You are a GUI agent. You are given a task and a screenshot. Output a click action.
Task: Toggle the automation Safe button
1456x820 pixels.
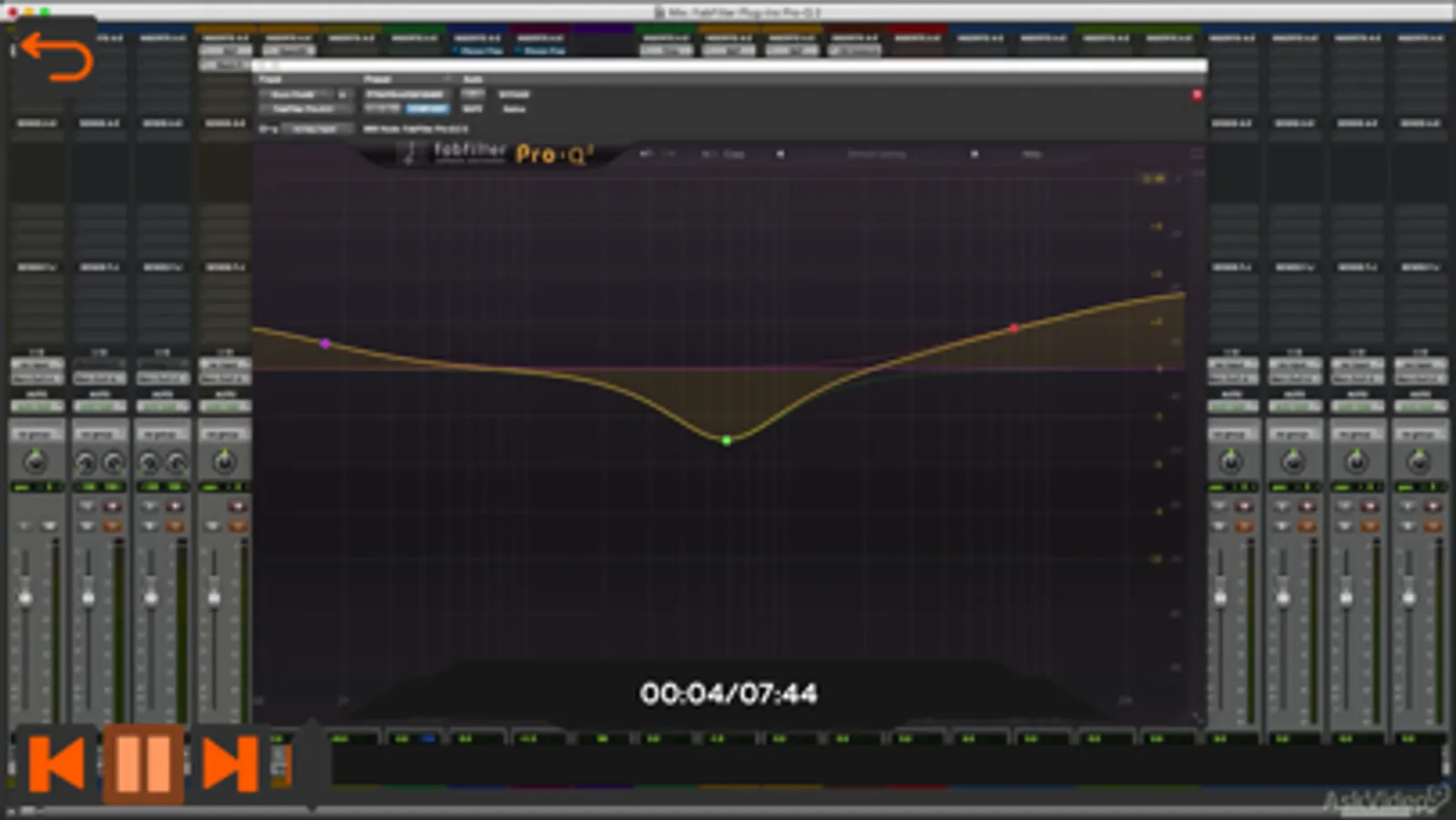[x=473, y=108]
